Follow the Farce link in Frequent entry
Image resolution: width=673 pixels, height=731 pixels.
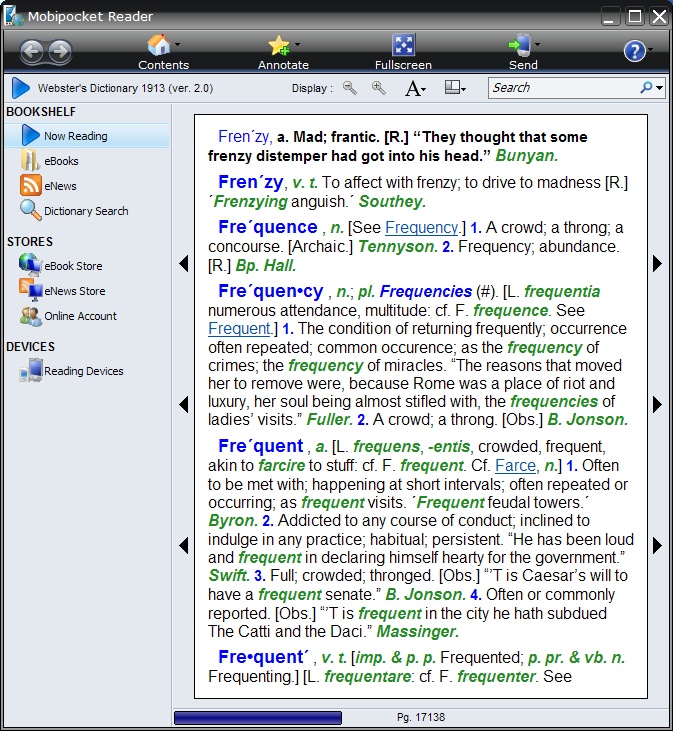[x=515, y=465]
